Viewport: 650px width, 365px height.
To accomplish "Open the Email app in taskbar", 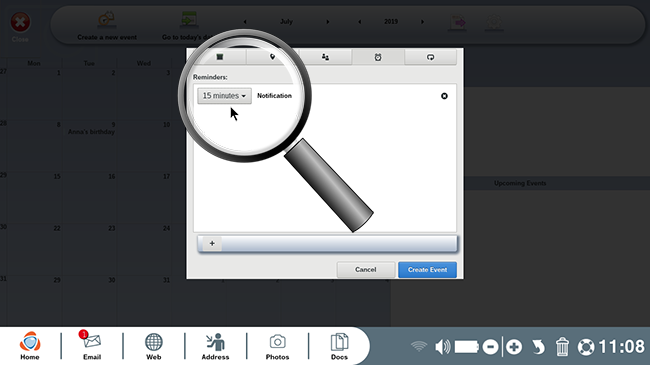I will [x=92, y=346].
